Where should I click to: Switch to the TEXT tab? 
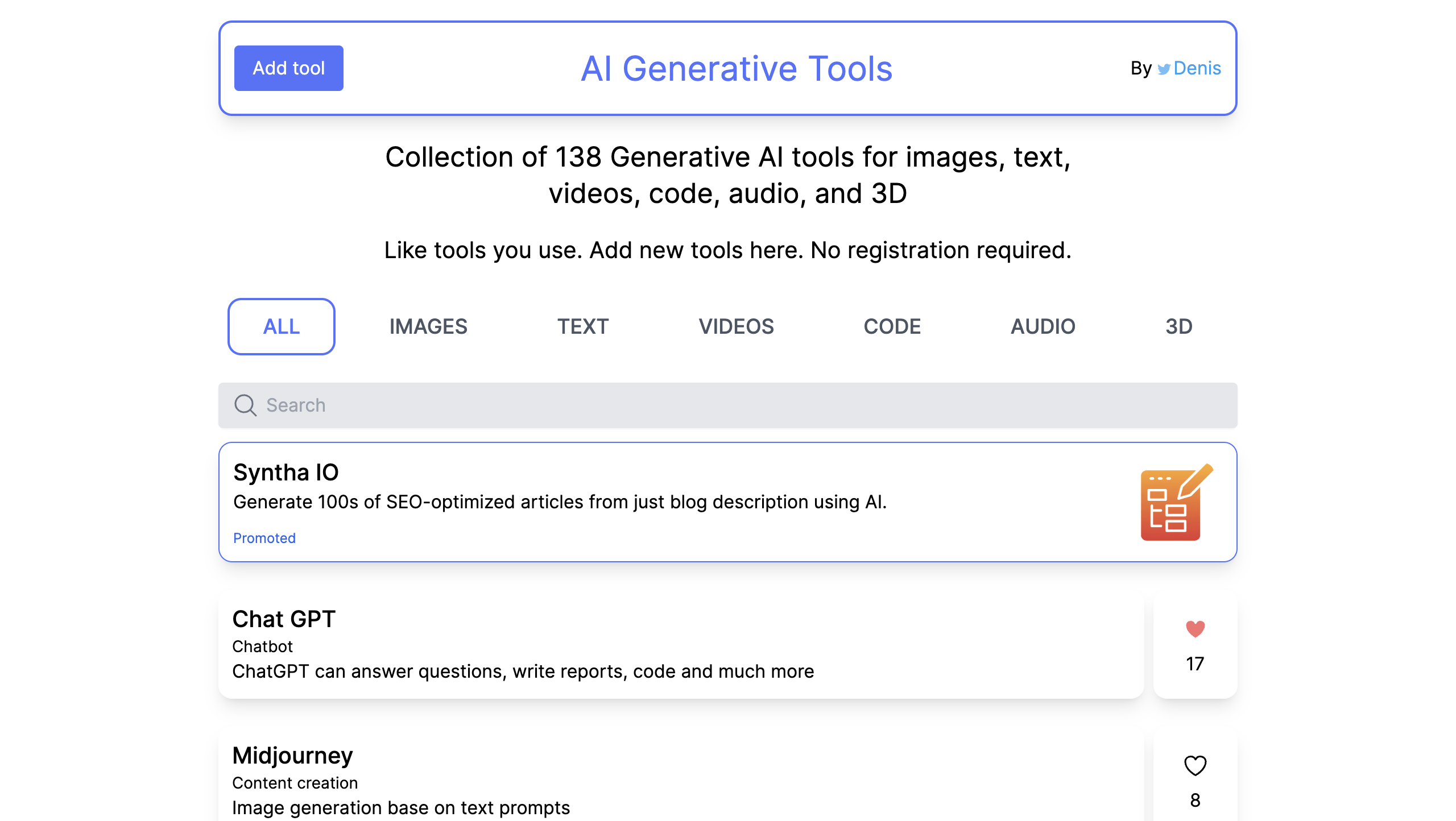[583, 326]
